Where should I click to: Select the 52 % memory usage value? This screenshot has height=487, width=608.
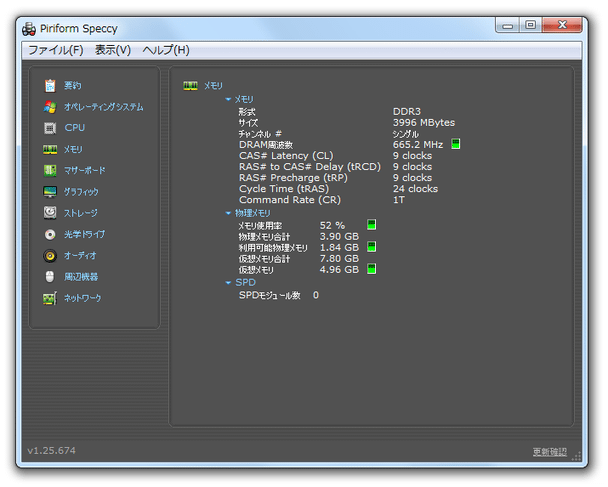pos(332,226)
